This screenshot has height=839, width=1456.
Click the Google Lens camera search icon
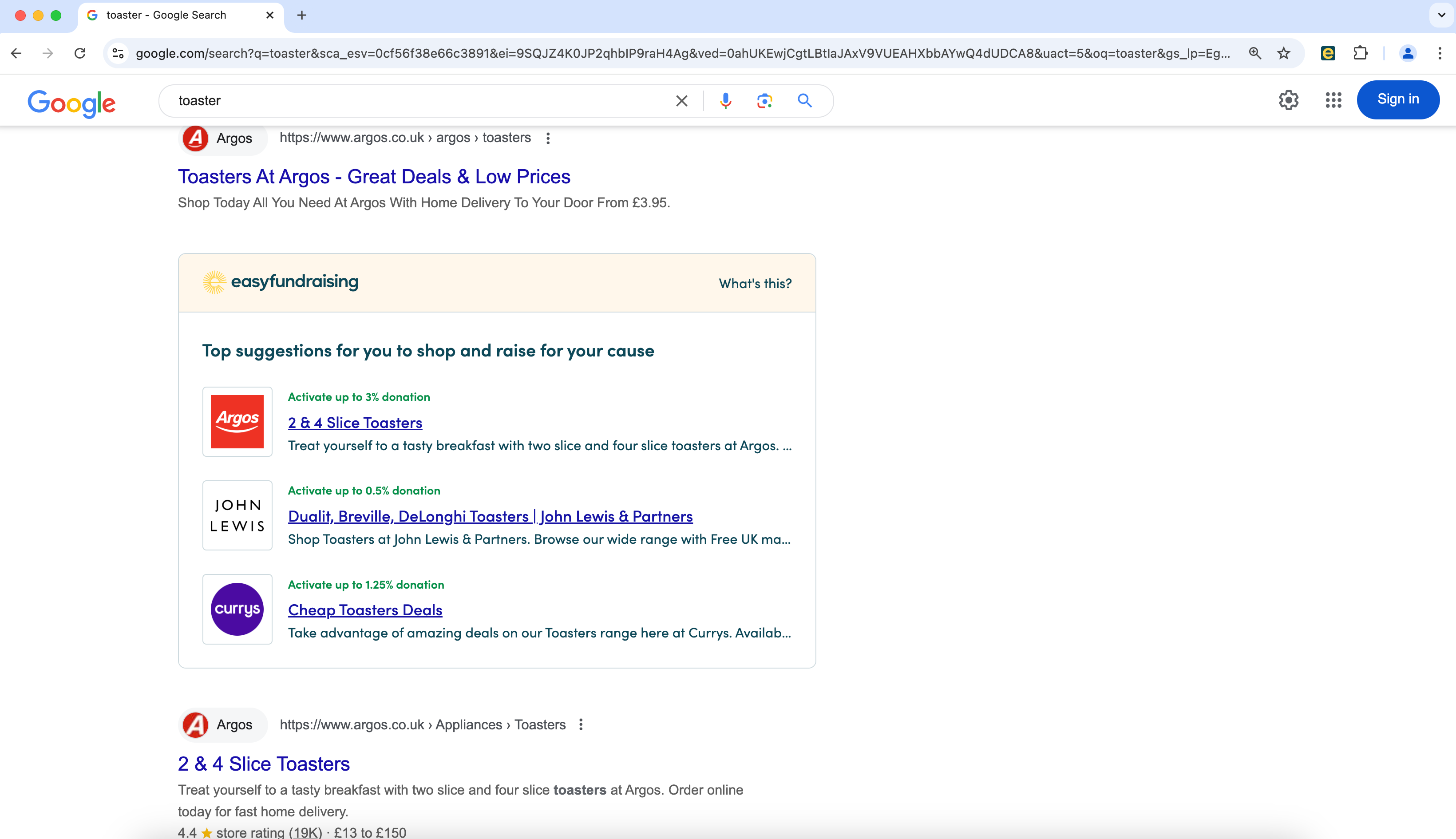764,99
